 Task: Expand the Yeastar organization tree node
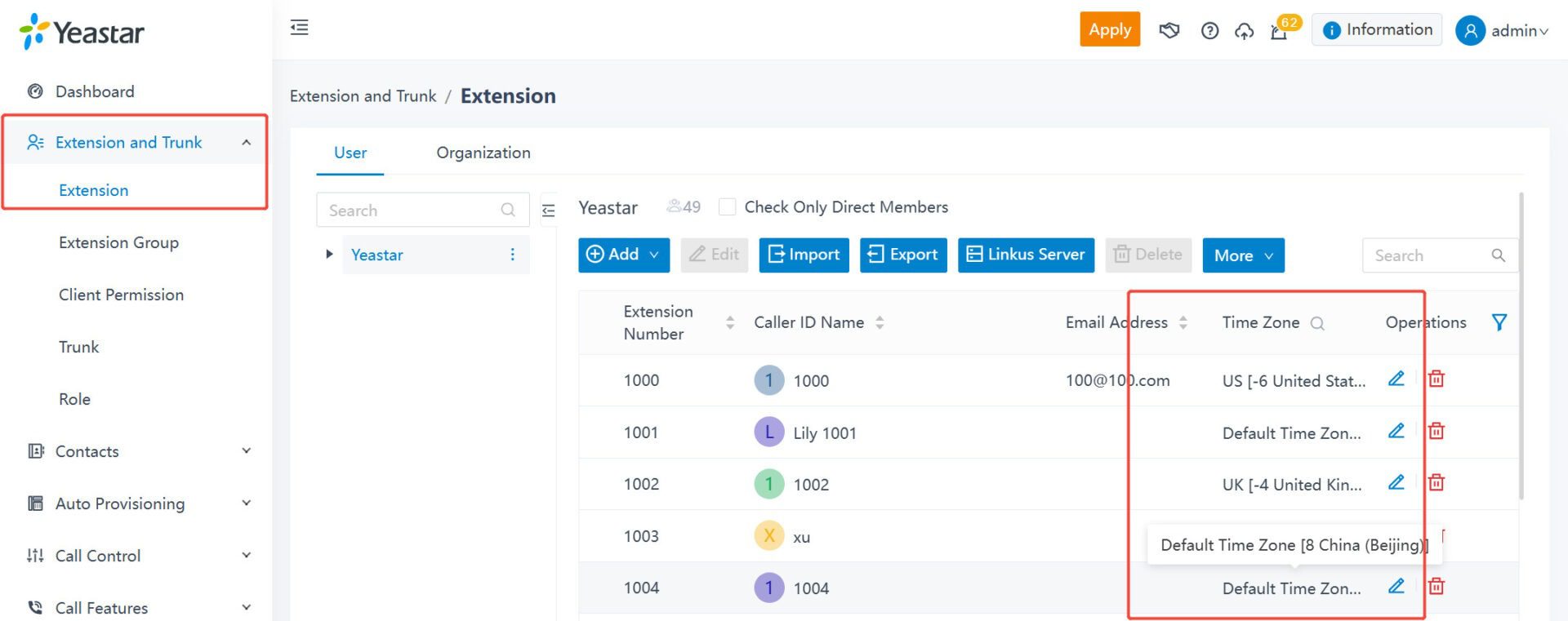(x=329, y=254)
